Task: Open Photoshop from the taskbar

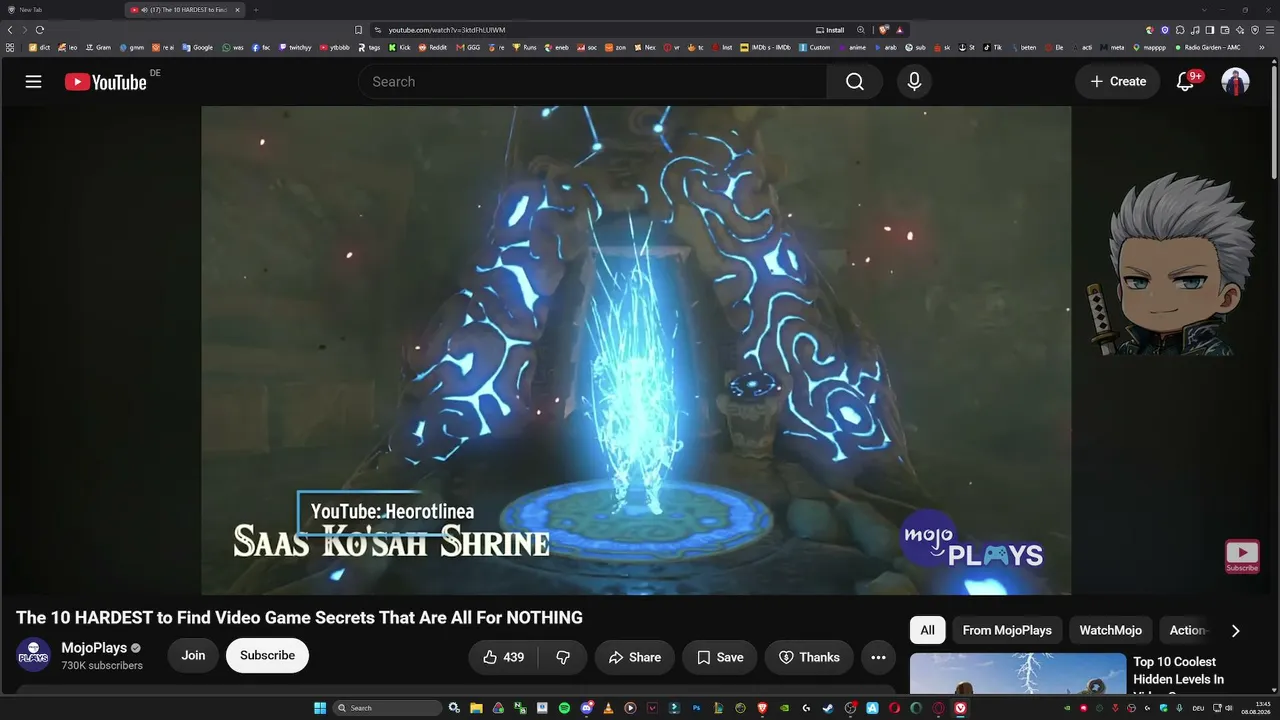Action: (x=696, y=708)
